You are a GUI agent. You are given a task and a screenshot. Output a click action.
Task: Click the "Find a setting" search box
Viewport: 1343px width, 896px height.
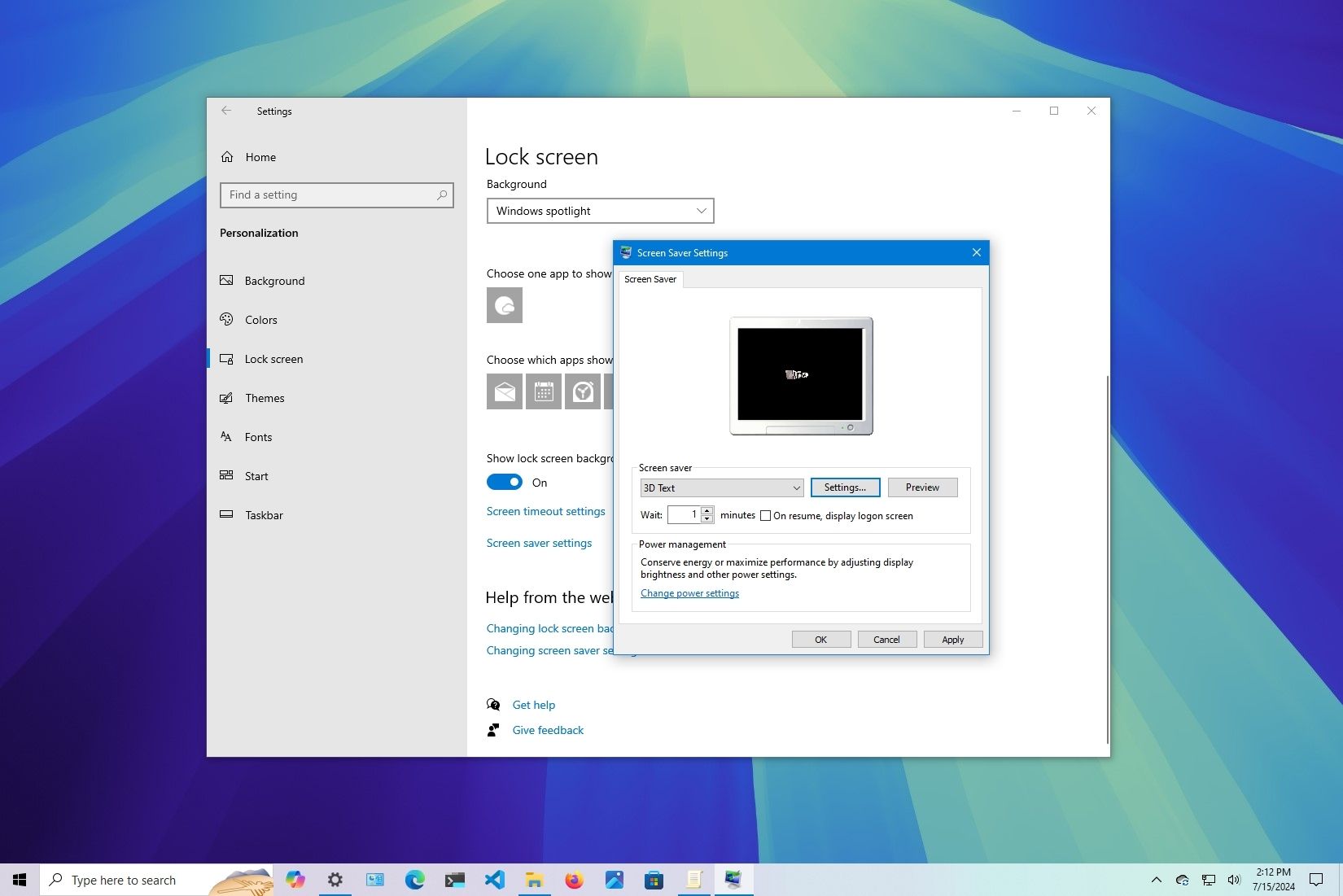coord(336,195)
